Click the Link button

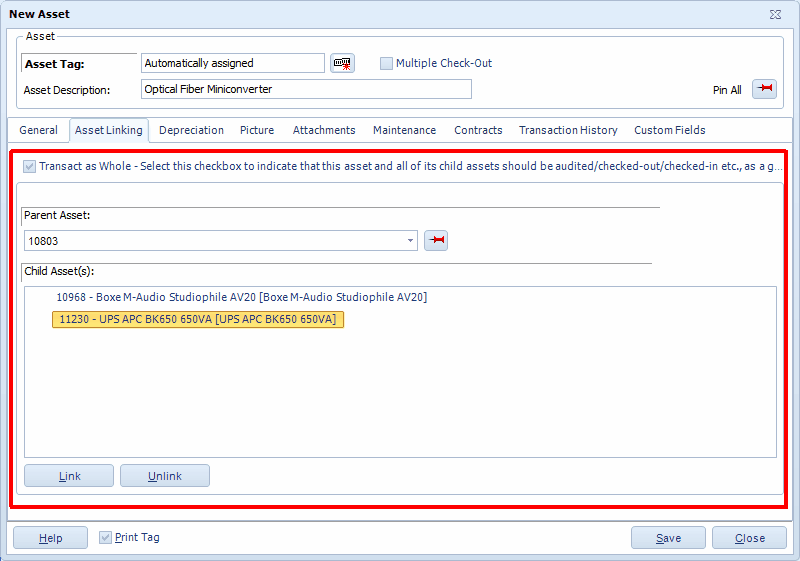point(69,476)
